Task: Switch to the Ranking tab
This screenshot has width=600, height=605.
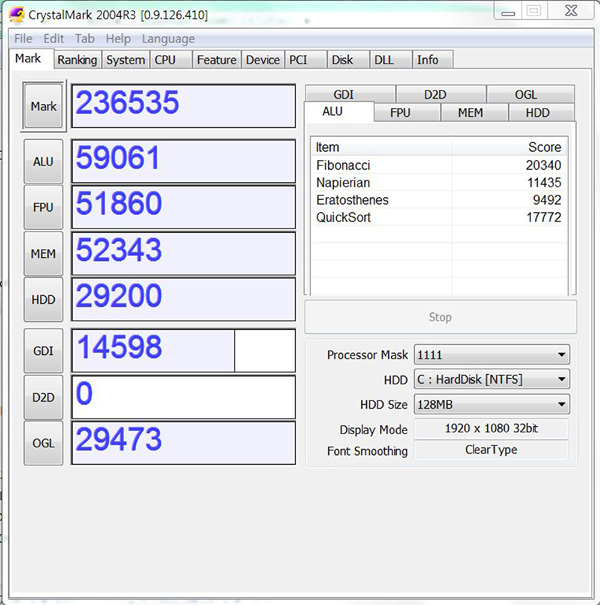Action: (78, 60)
